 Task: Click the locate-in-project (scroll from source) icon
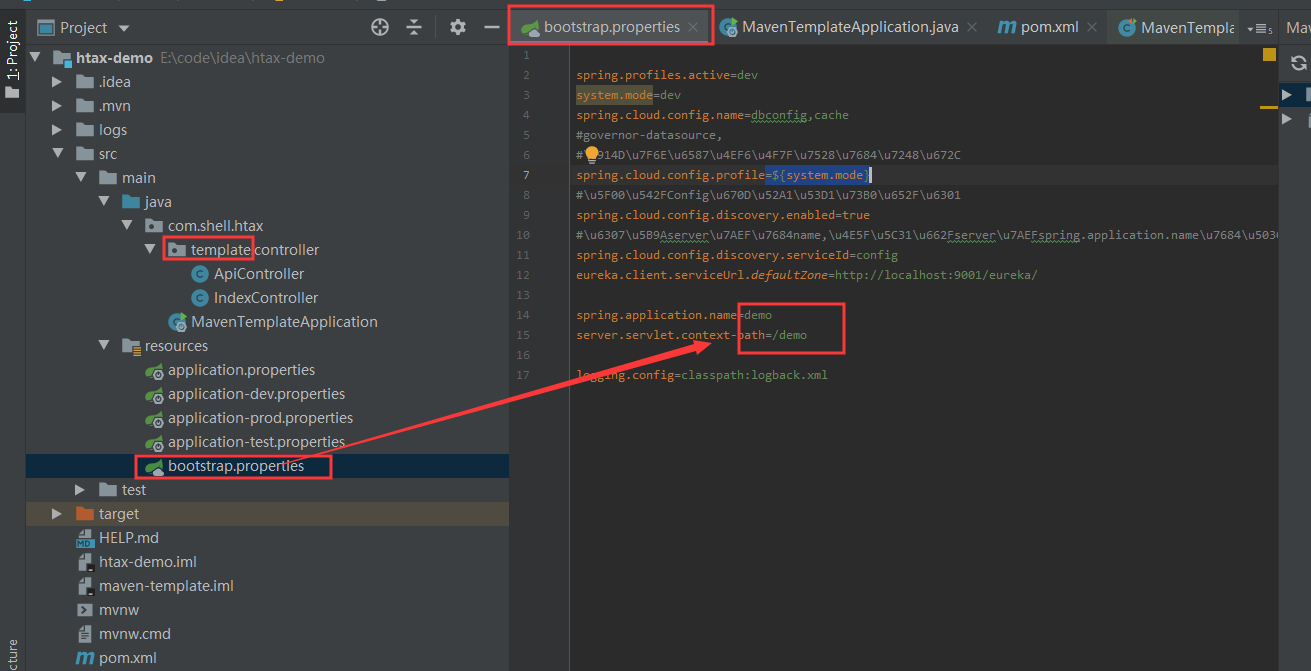[x=380, y=28]
